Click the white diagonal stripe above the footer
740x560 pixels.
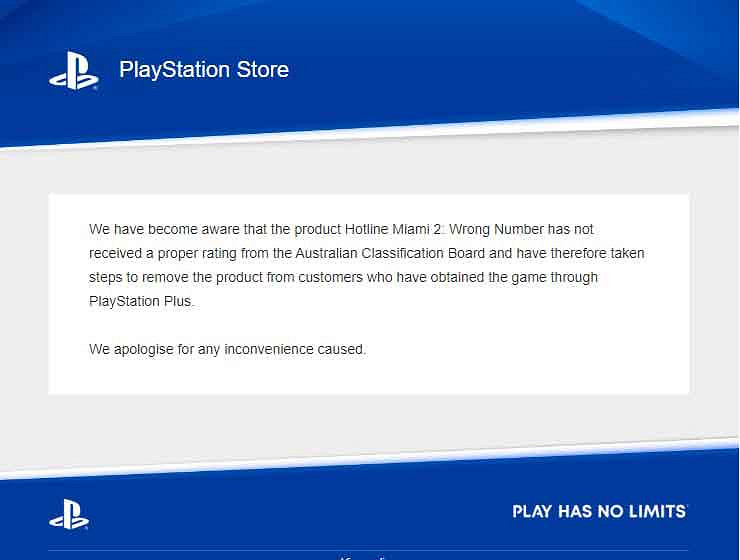pyautogui.click(x=370, y=457)
